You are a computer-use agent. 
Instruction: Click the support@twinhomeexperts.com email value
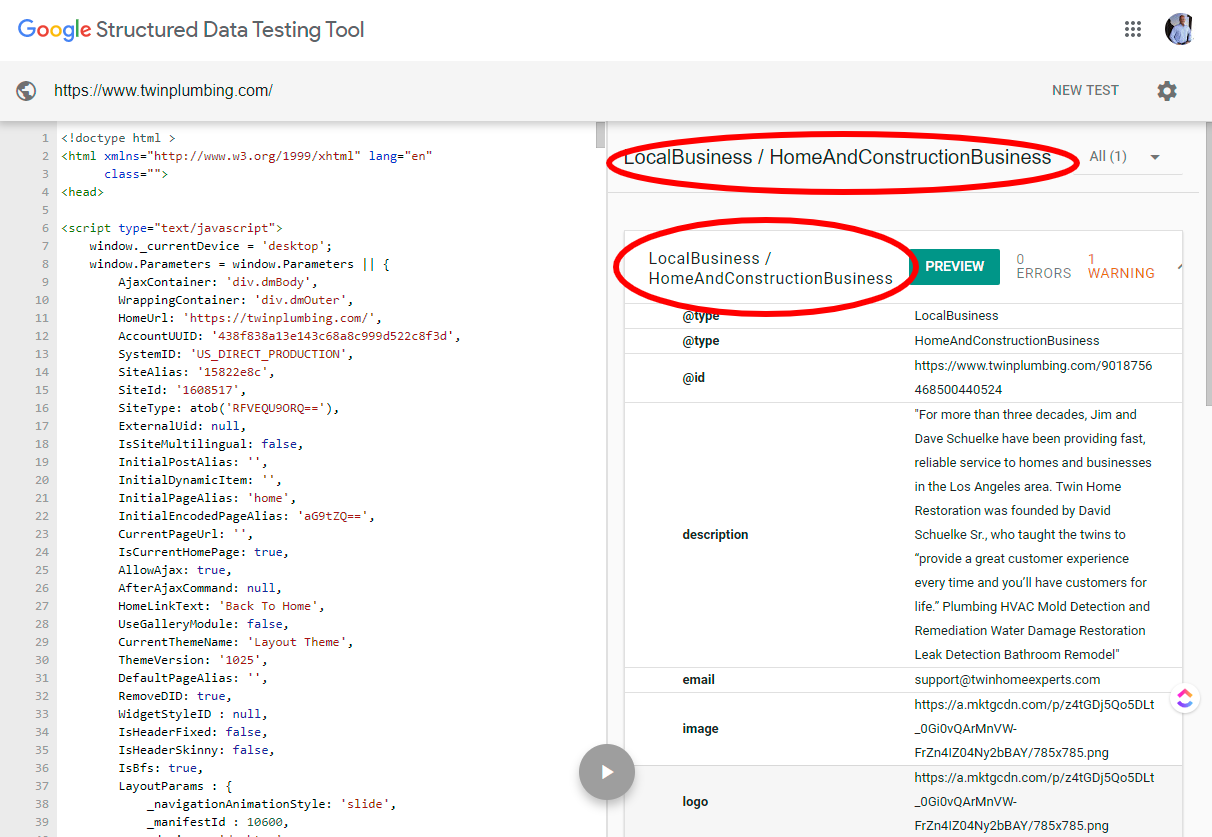click(x=1007, y=680)
